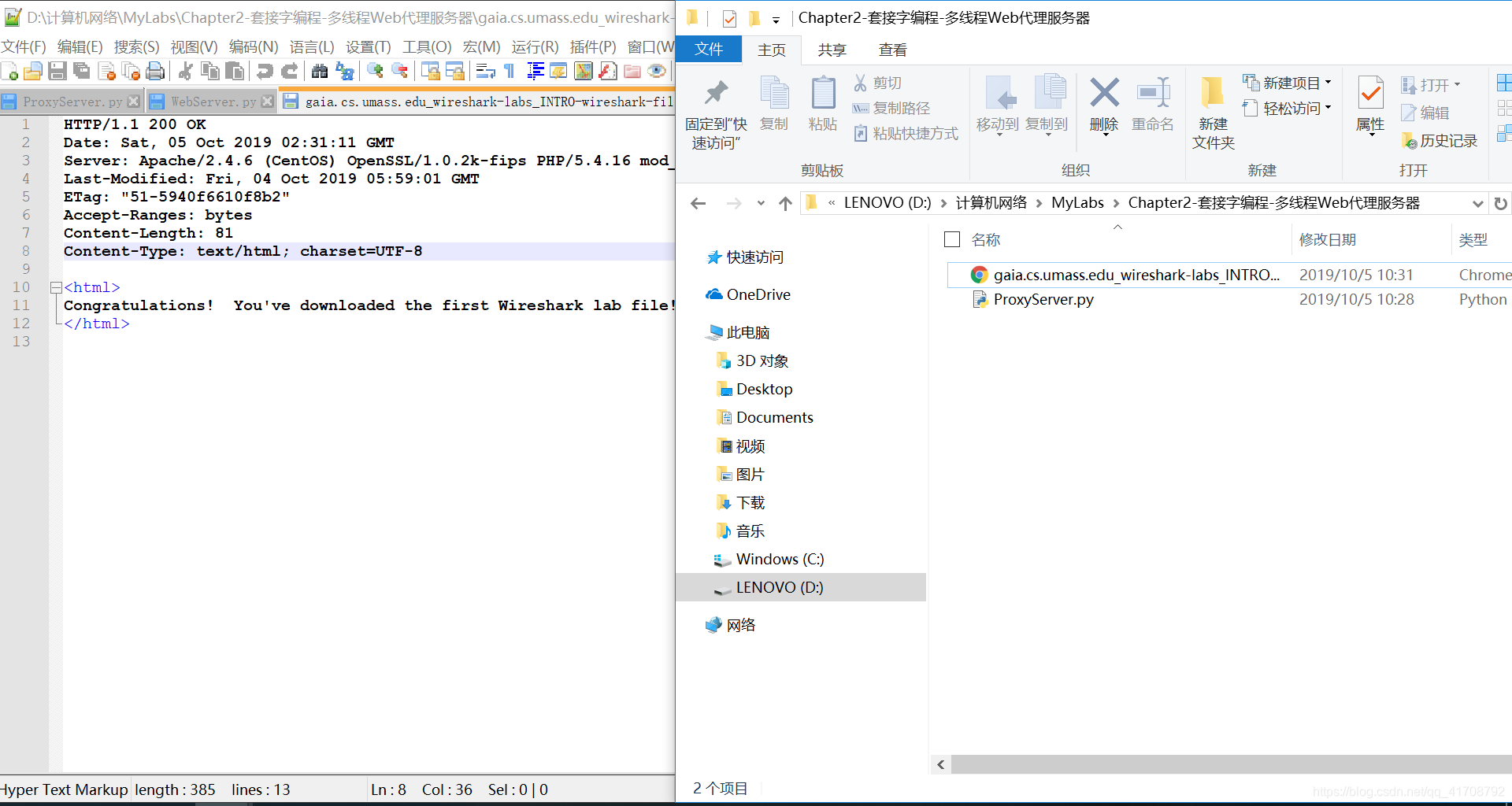The height and width of the screenshot is (806, 1512).
Task: Click MyLabs in the address breadcrumb
Action: coord(1077,203)
